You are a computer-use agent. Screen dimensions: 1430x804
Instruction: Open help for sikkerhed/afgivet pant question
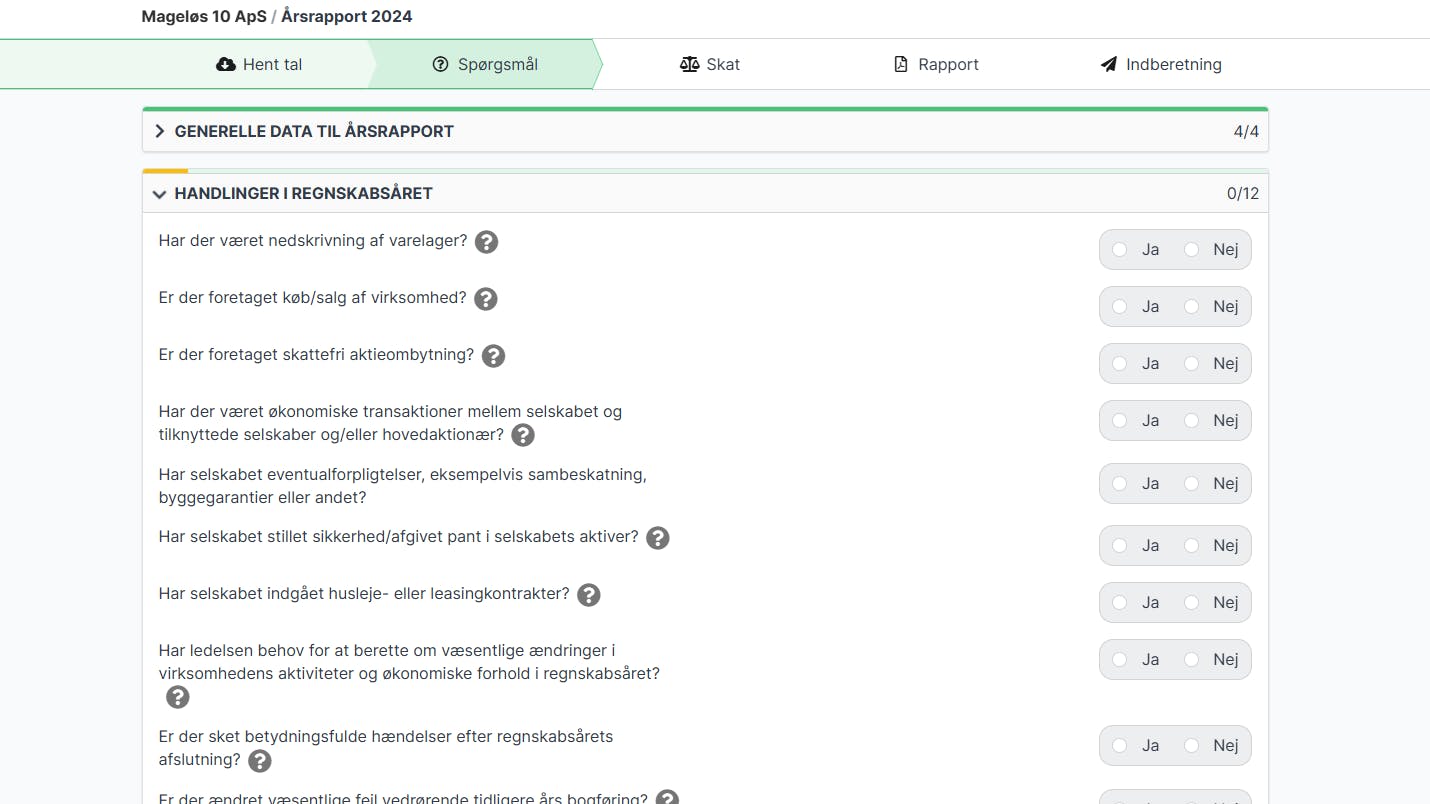coord(657,538)
